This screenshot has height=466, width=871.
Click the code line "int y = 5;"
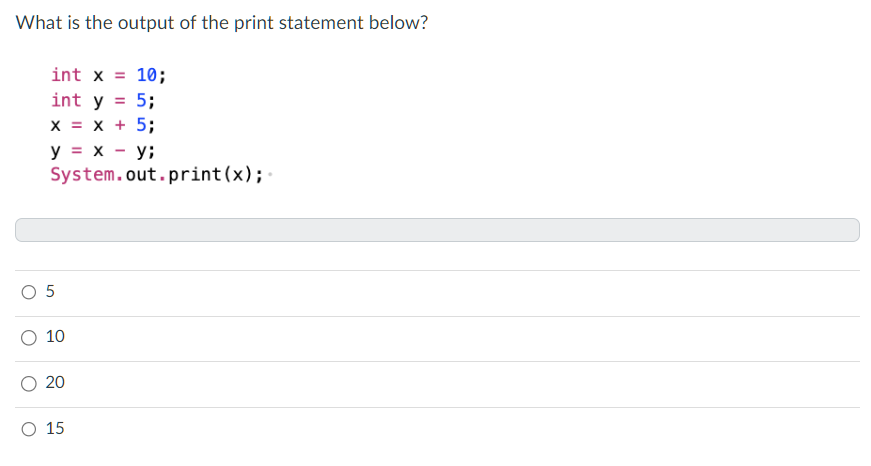coord(103,100)
